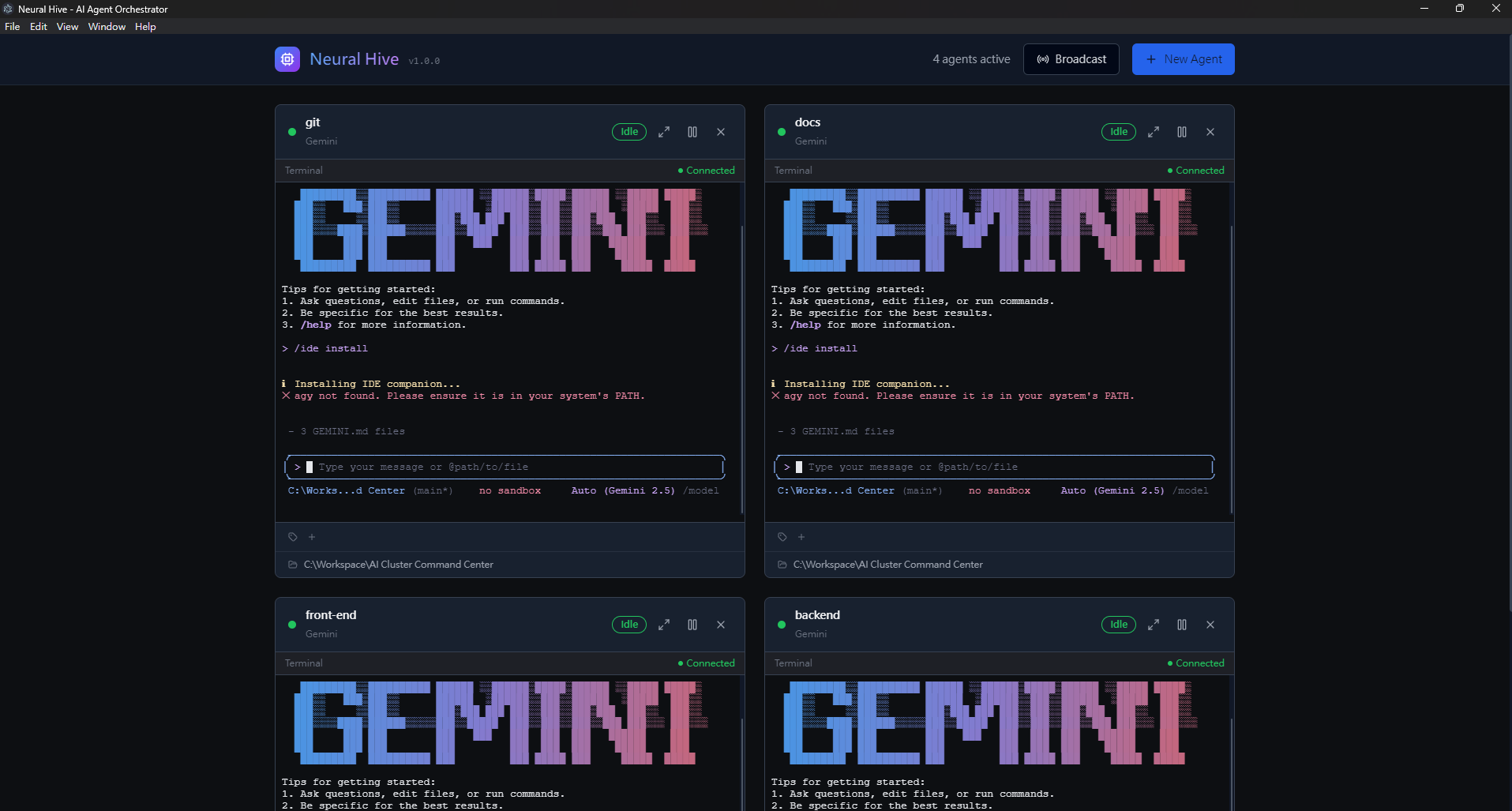Toggle pause on the backend agent

(1181, 625)
